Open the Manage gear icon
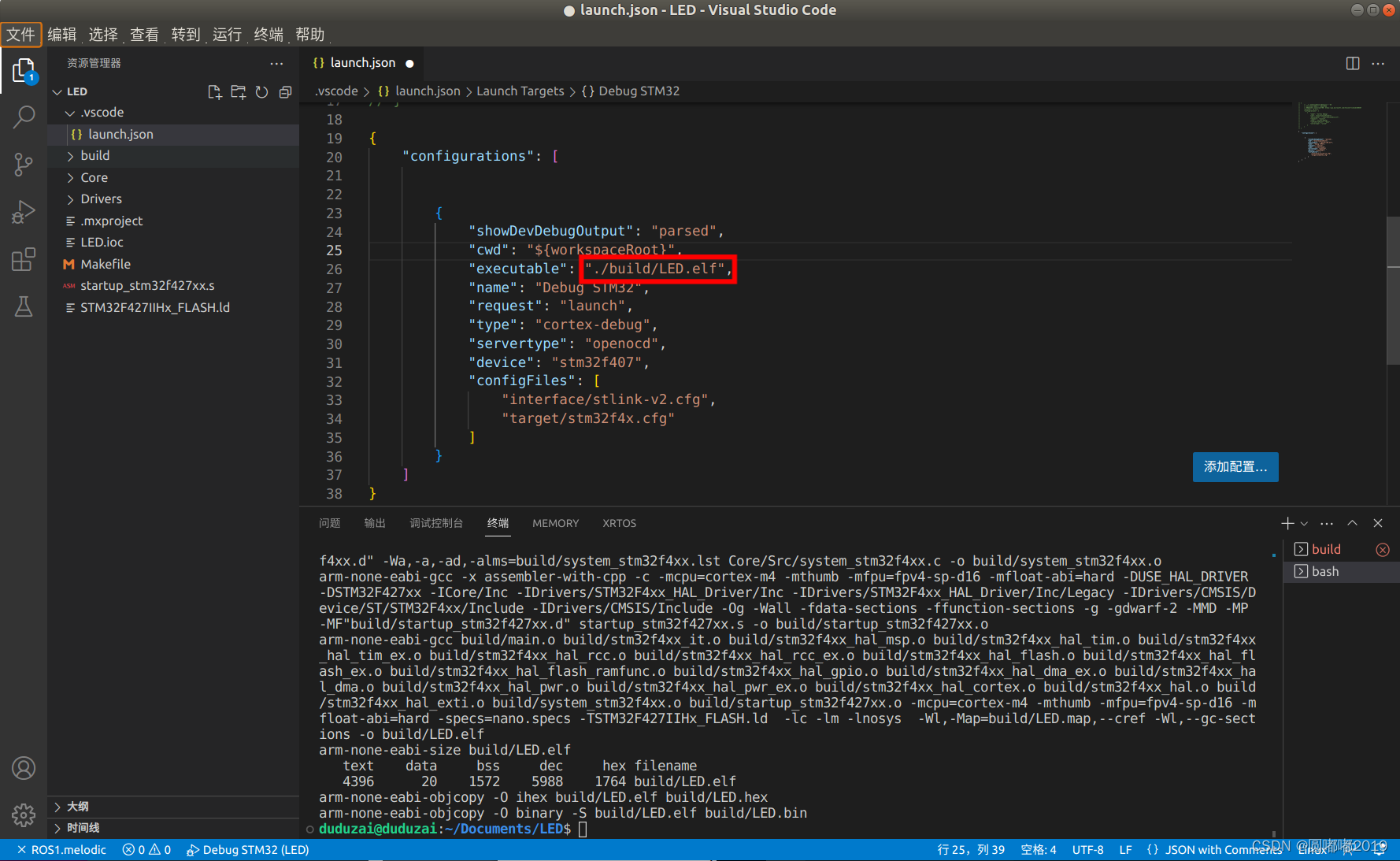This screenshot has width=1400, height=861. (24, 815)
